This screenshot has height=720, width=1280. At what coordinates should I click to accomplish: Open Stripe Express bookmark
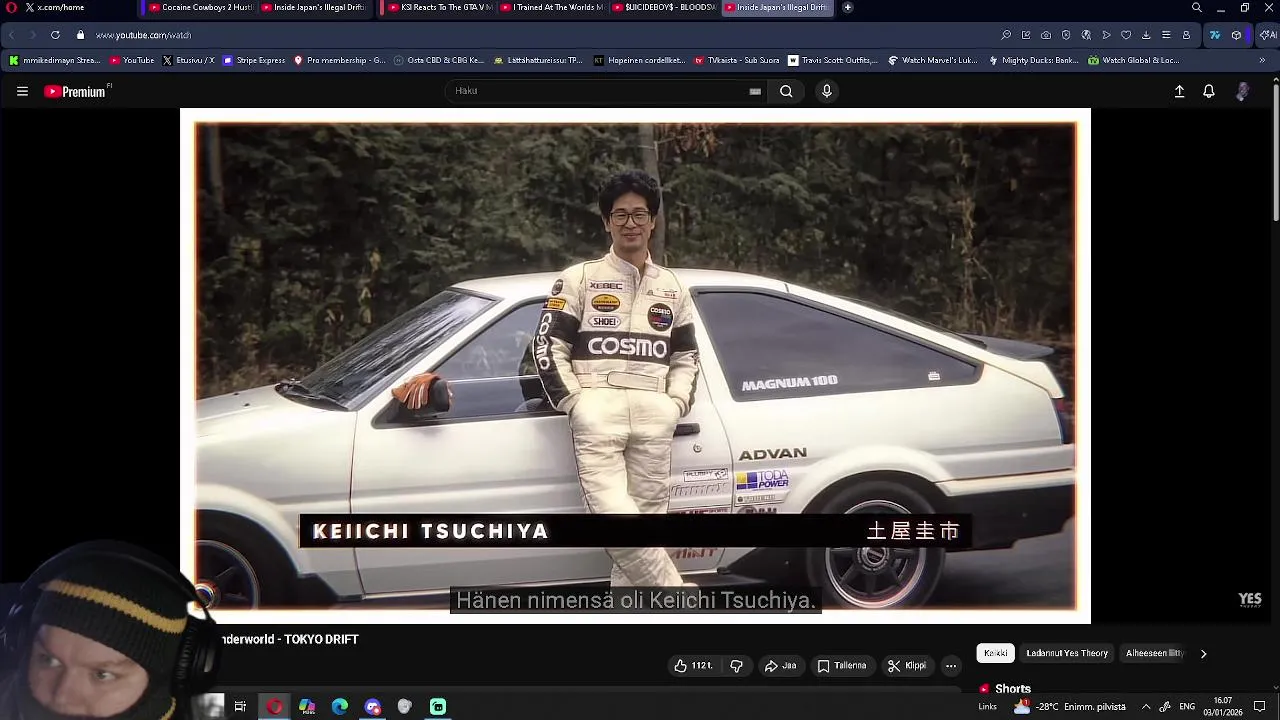click(x=254, y=60)
